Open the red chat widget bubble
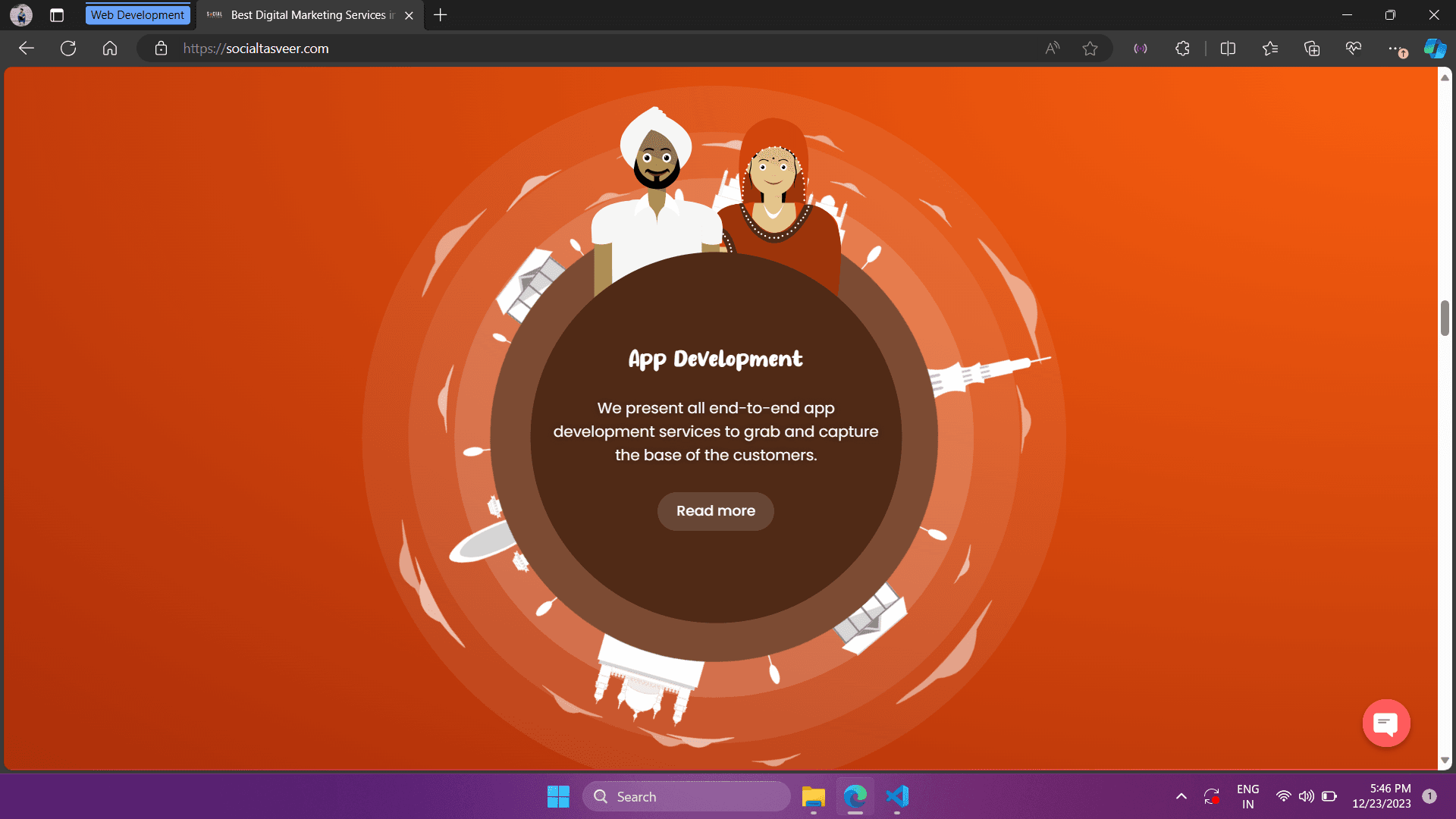1456x819 pixels. (1385, 723)
